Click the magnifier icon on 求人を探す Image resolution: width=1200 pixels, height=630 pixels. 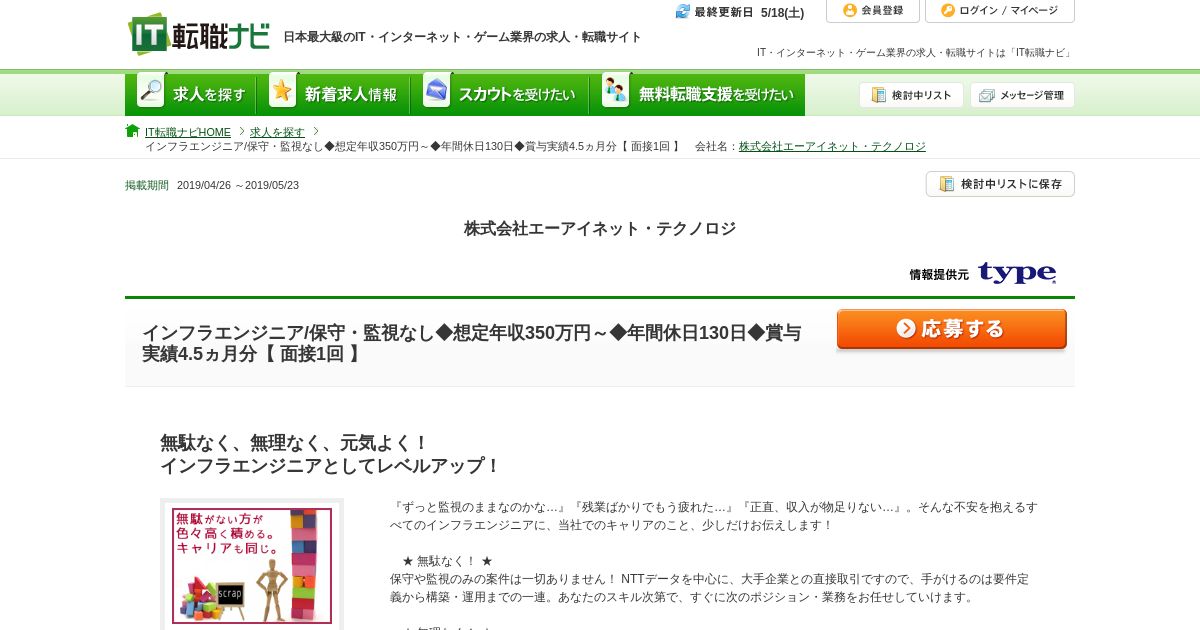tap(151, 91)
